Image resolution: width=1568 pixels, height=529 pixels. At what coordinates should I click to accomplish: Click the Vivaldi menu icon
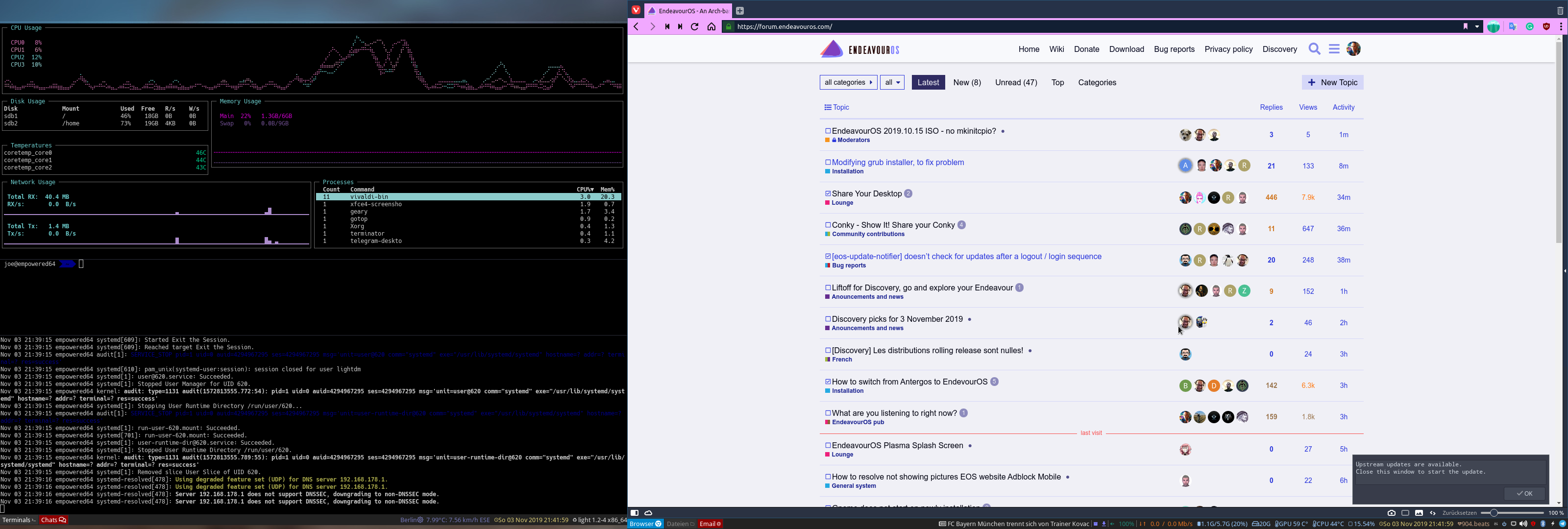636,10
